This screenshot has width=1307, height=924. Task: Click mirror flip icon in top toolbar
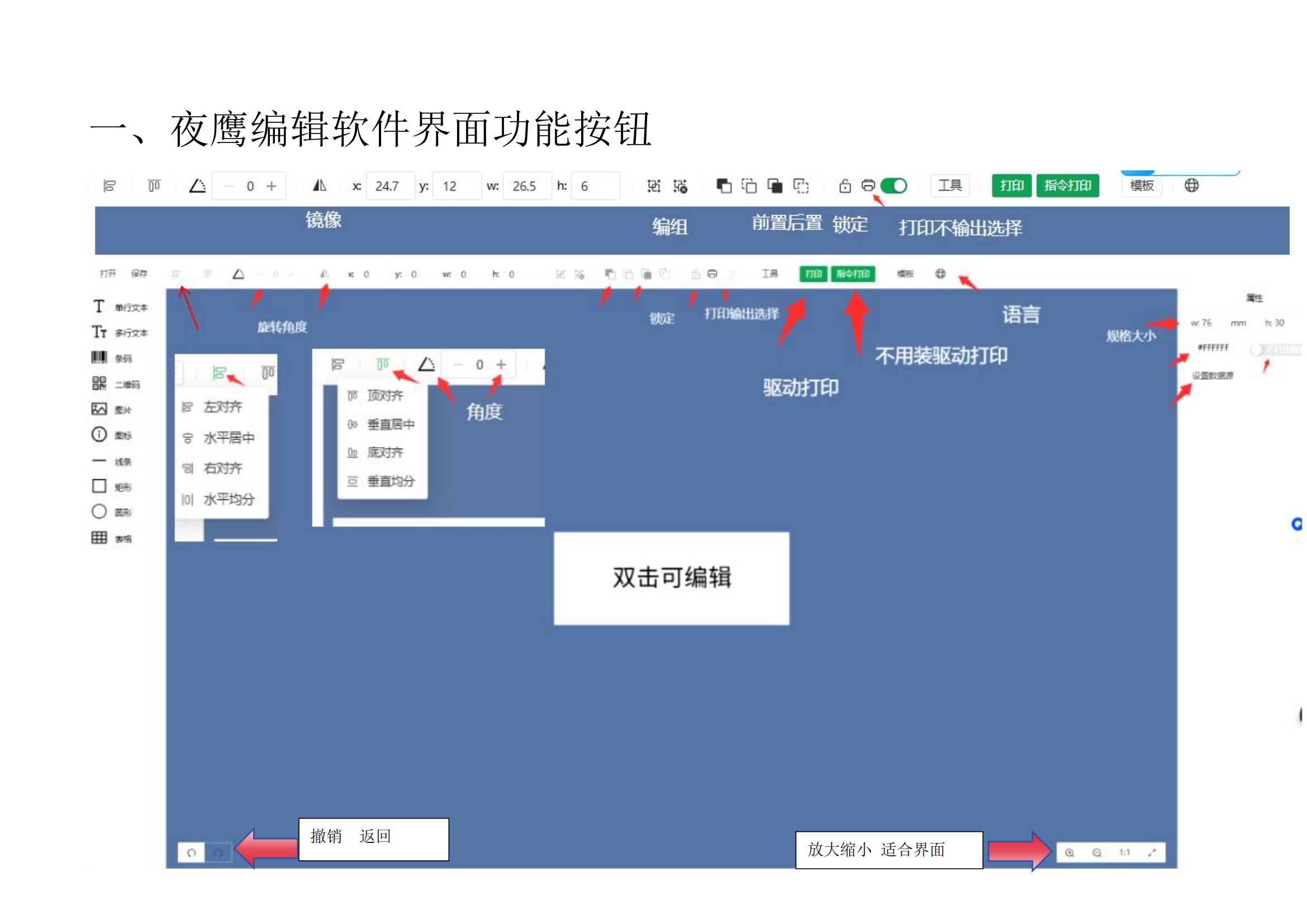(320, 185)
